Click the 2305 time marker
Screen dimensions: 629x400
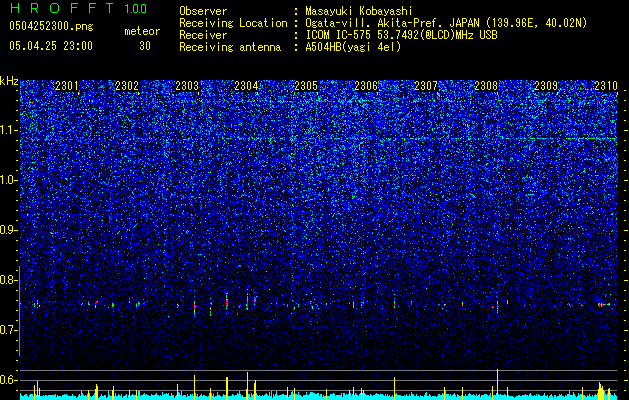306,86
